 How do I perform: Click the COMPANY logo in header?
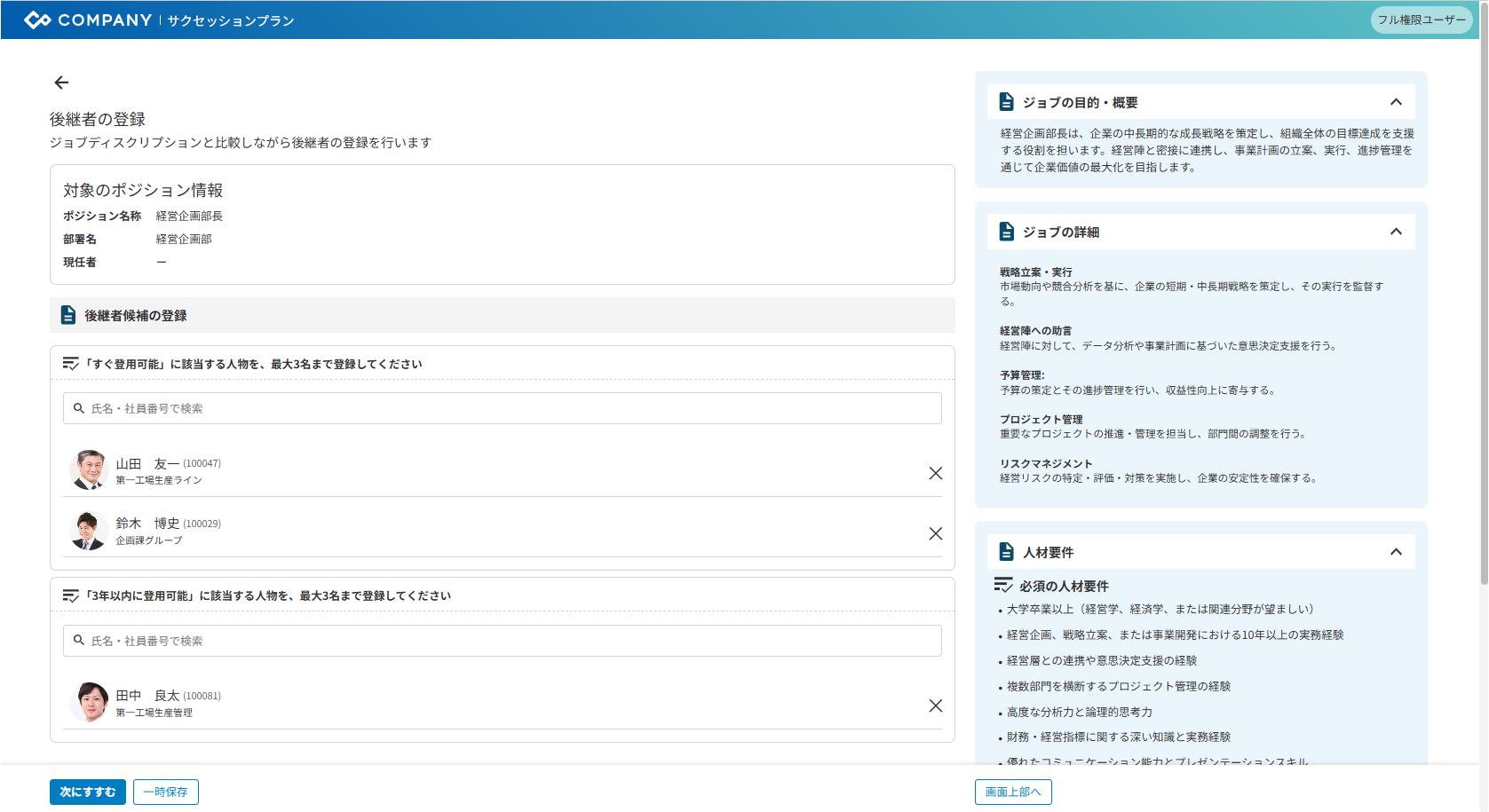[x=88, y=20]
